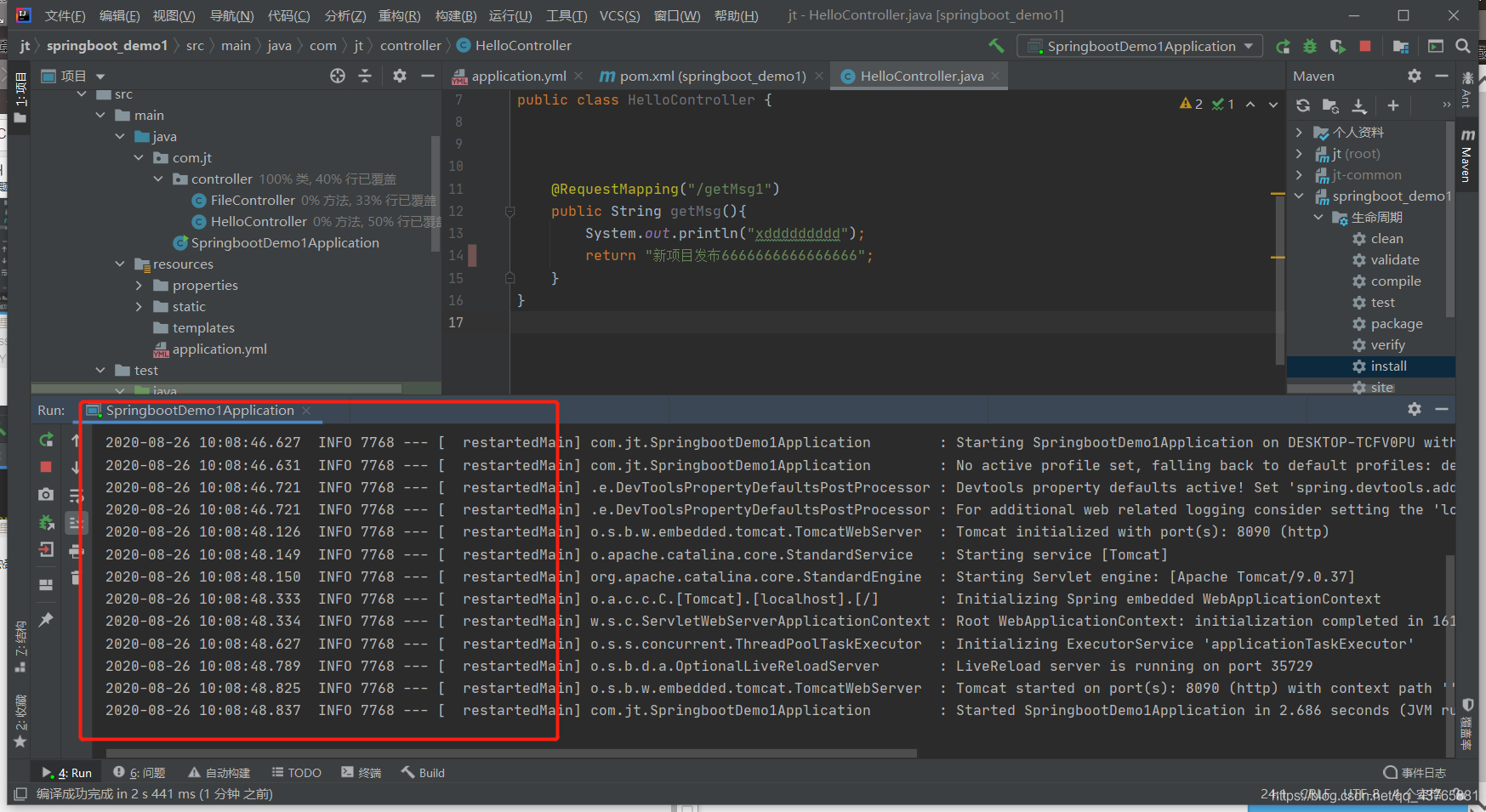This screenshot has width=1486, height=812.
Task: Reimport all Maven projects refresh icon
Action: [1303, 105]
